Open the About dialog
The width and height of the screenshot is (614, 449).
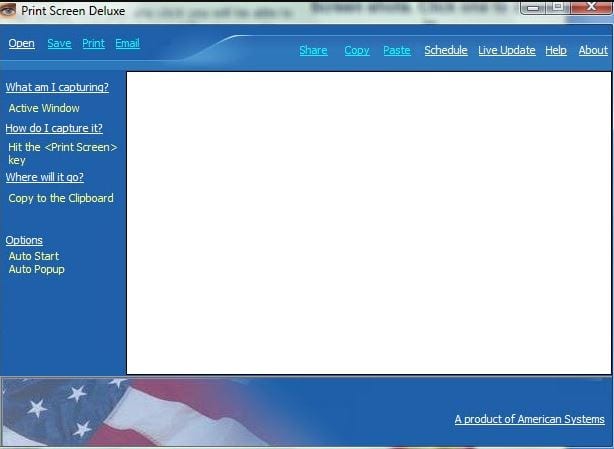coord(593,51)
